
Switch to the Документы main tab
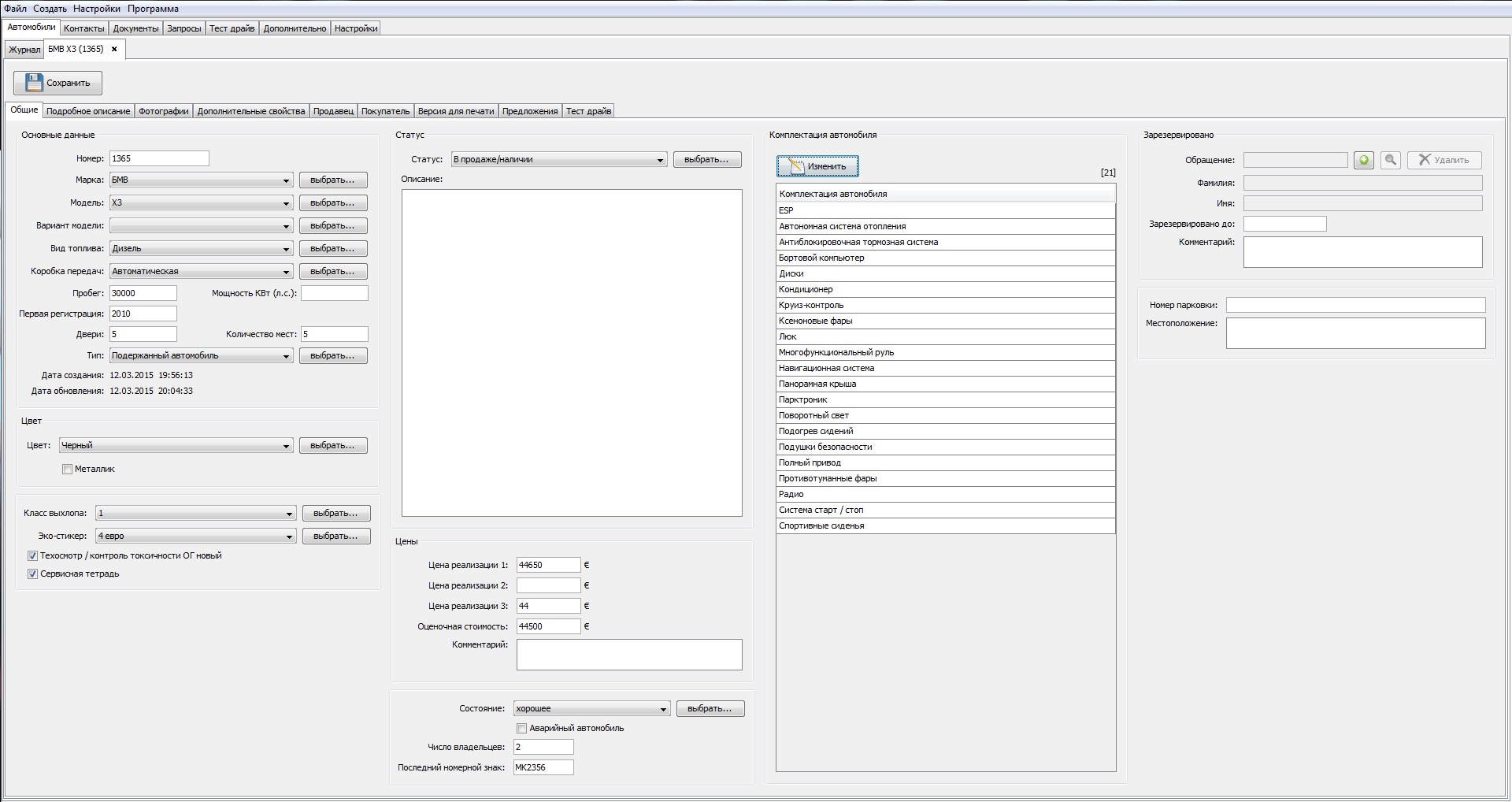[135, 28]
